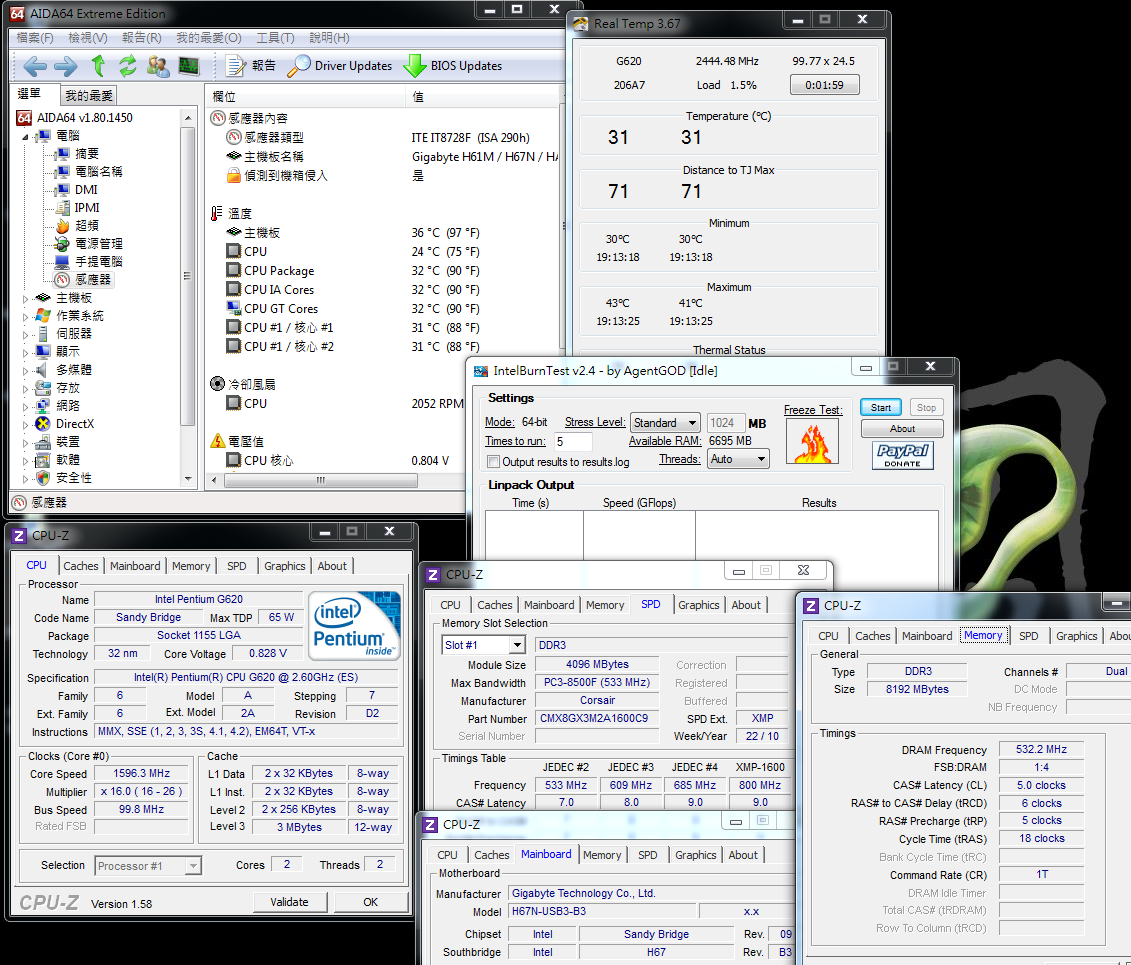Viewport: 1131px width, 965px height.
Task: Open SPD tab in Memory CPU-Z window
Action: point(1029,636)
